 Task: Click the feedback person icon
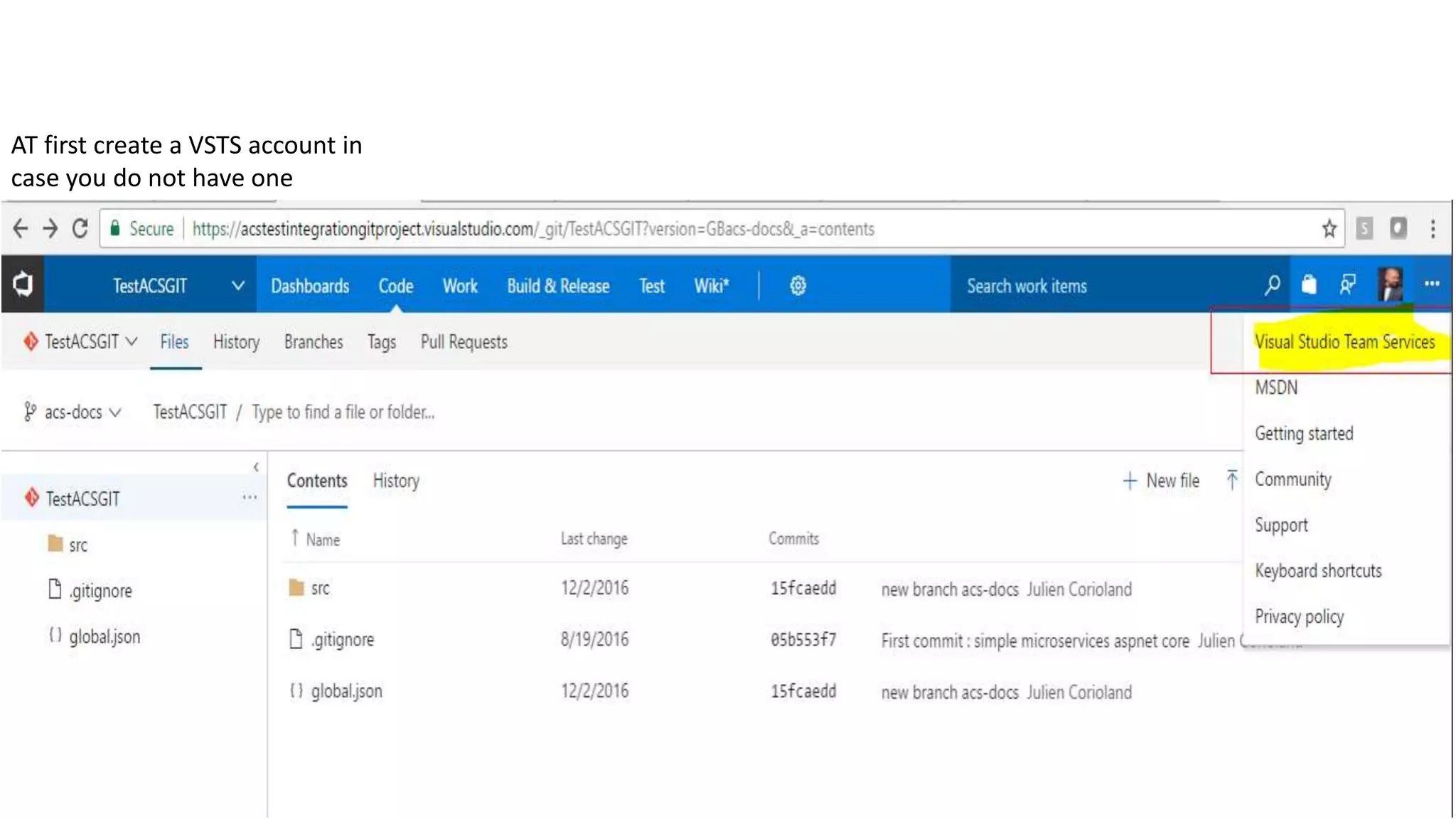[1347, 285]
